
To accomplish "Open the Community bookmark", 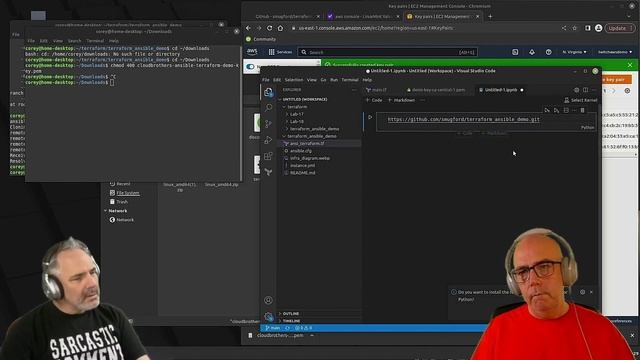I will 261,39.
